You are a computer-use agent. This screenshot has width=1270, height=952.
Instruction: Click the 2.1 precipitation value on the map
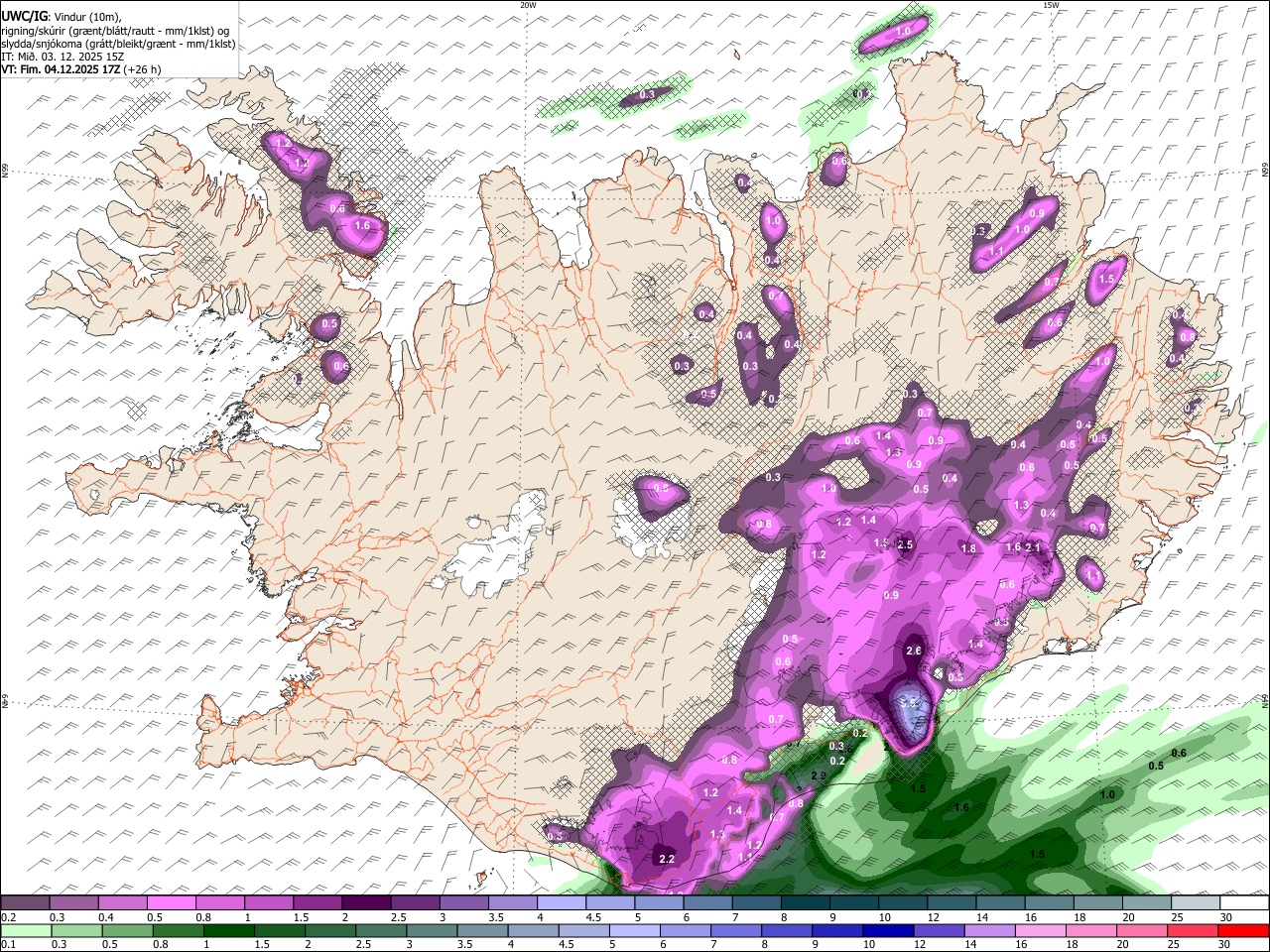[1032, 547]
